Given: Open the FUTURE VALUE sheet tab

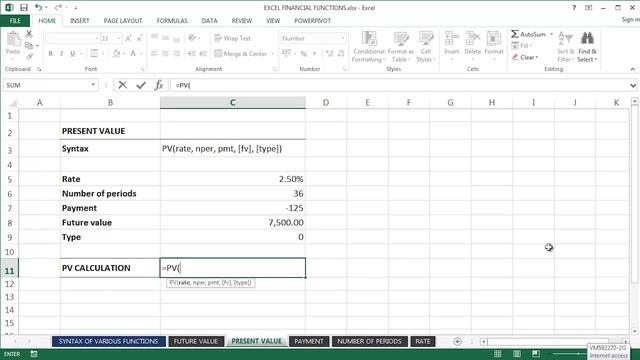Looking at the screenshot, I should pyautogui.click(x=196, y=341).
